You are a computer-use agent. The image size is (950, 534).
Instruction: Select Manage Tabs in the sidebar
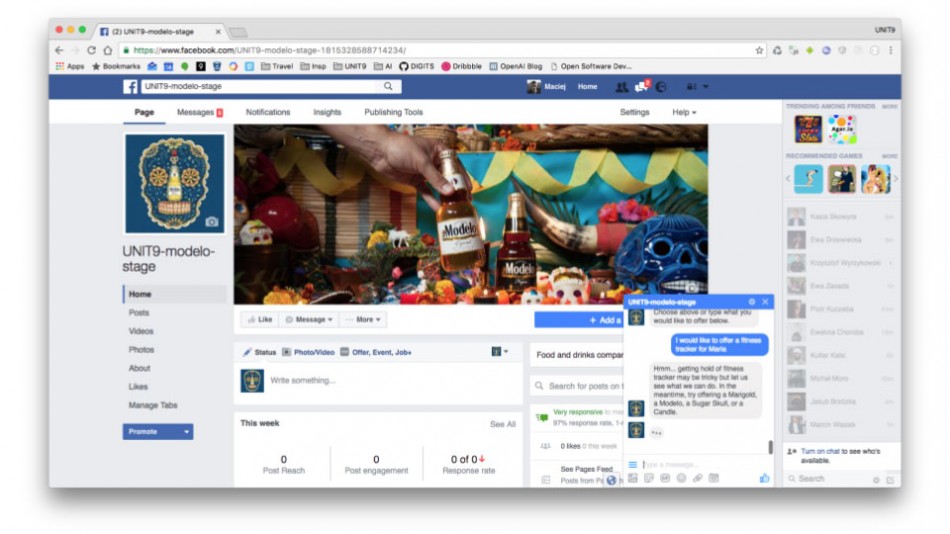tap(153, 405)
